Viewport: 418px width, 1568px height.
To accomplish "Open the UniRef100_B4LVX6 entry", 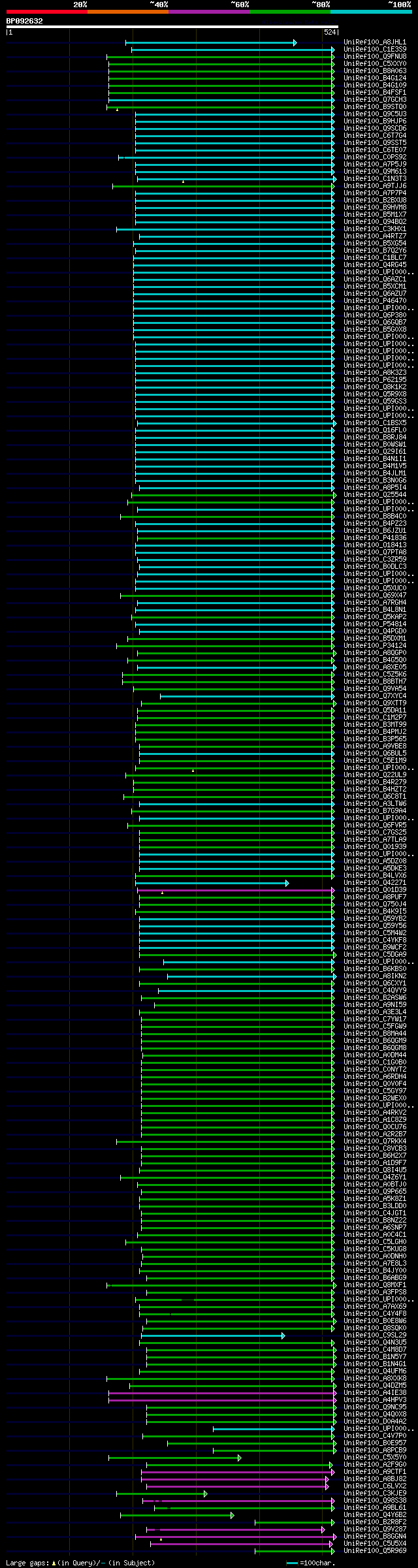I will 375,876.
